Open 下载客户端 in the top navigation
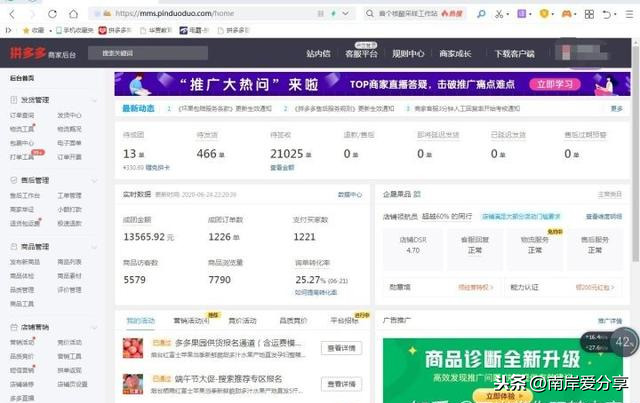Screen dimensions: 640x403 (x=514, y=53)
